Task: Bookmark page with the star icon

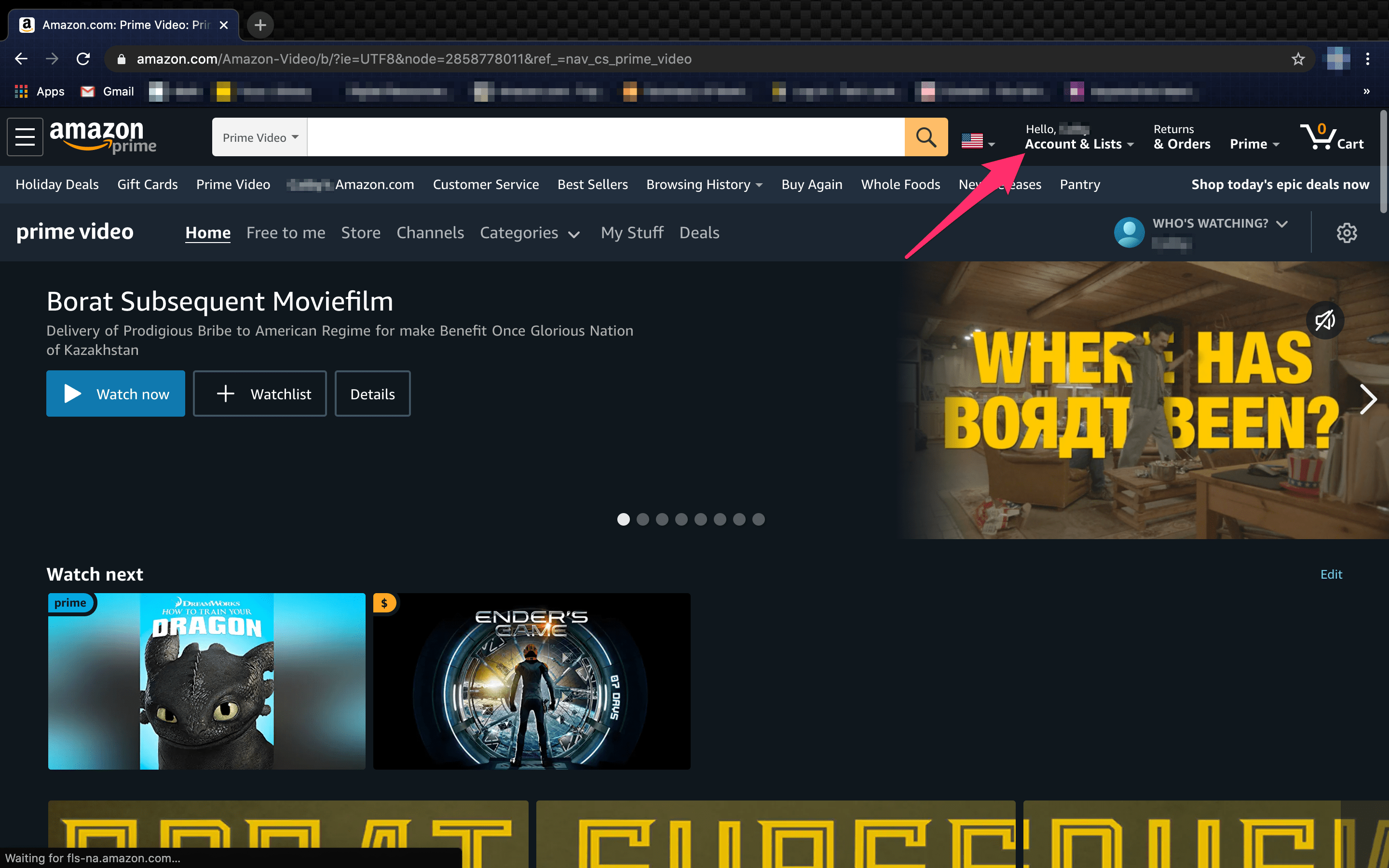Action: (1298, 59)
